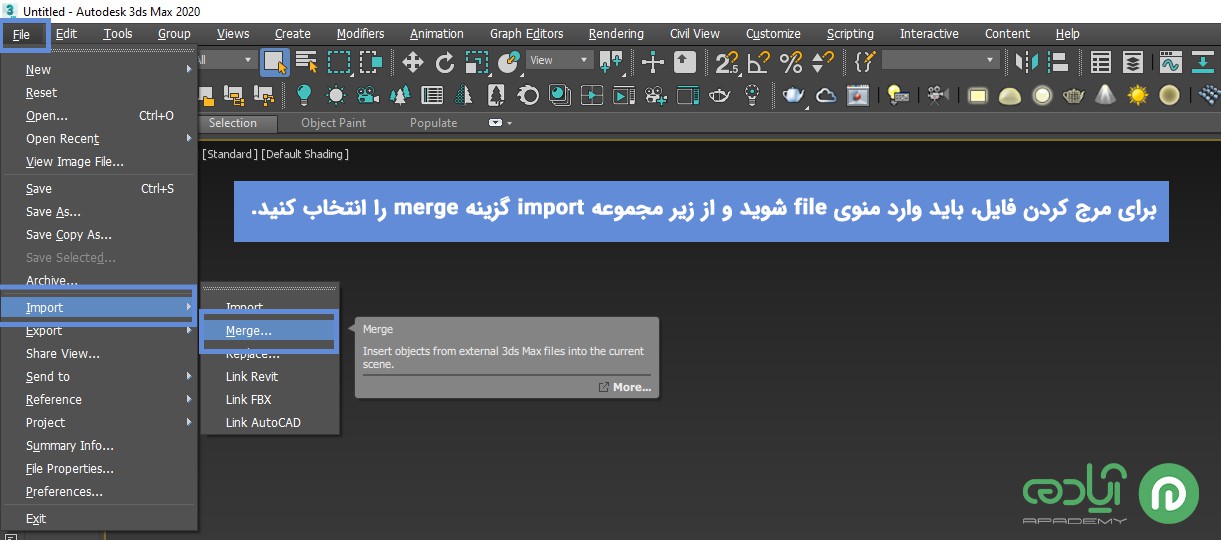The width and height of the screenshot is (1221, 540).
Task: Activate the Select Object tool
Action: pyautogui.click(x=275, y=62)
